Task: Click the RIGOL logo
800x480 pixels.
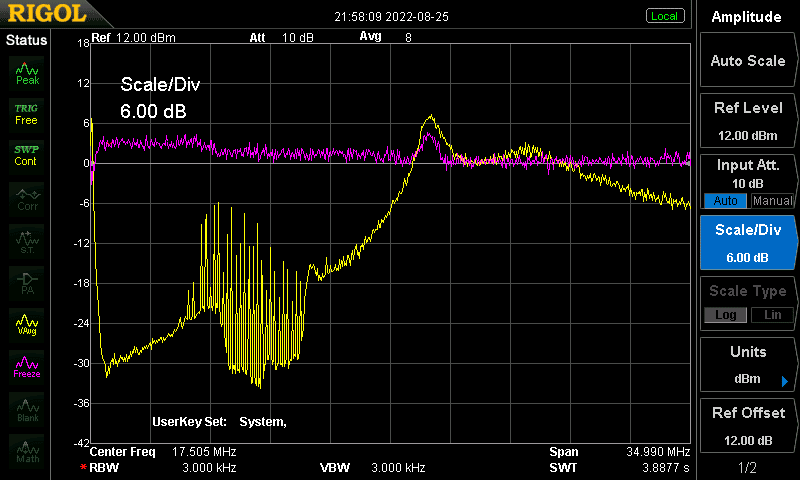Action: [47, 13]
